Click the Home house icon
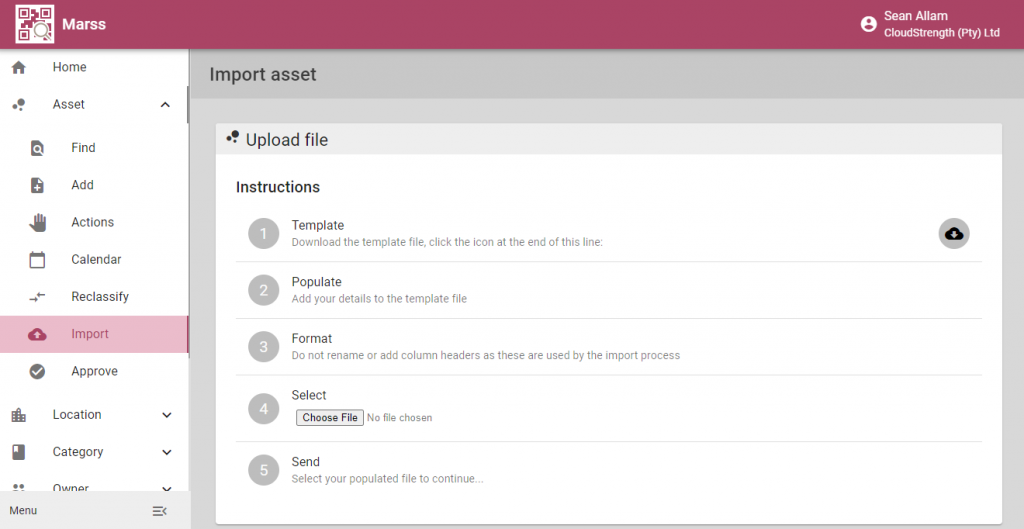The height and width of the screenshot is (529, 1024). (19, 67)
